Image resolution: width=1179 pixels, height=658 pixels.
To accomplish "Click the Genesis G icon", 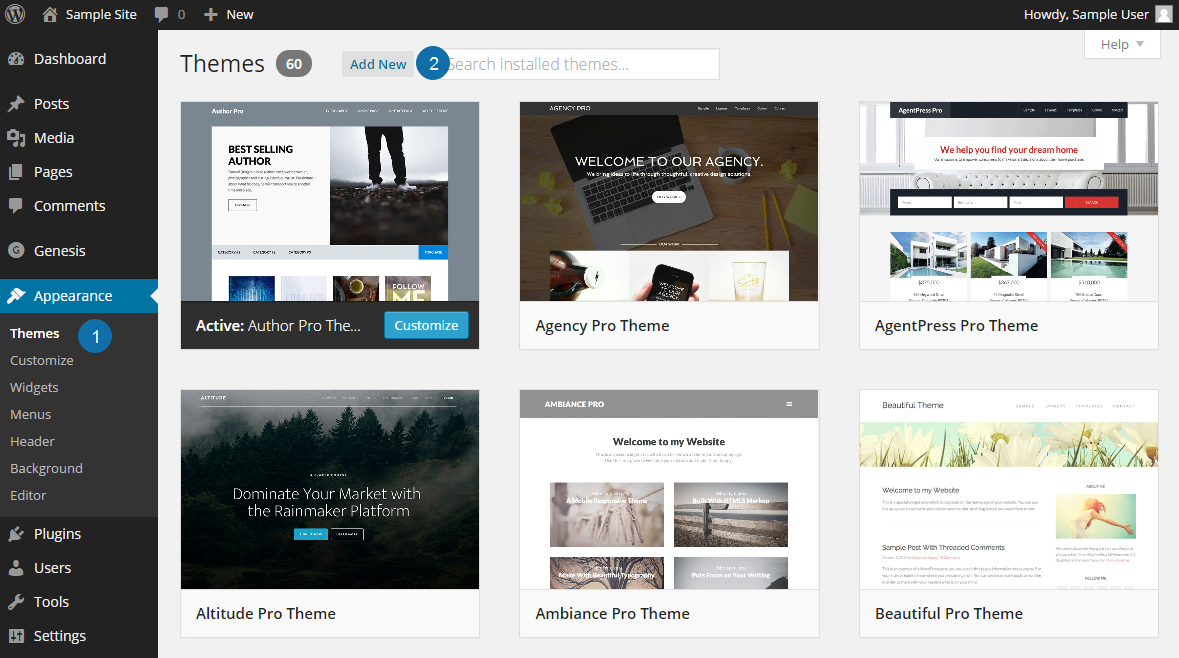I will [x=16, y=250].
